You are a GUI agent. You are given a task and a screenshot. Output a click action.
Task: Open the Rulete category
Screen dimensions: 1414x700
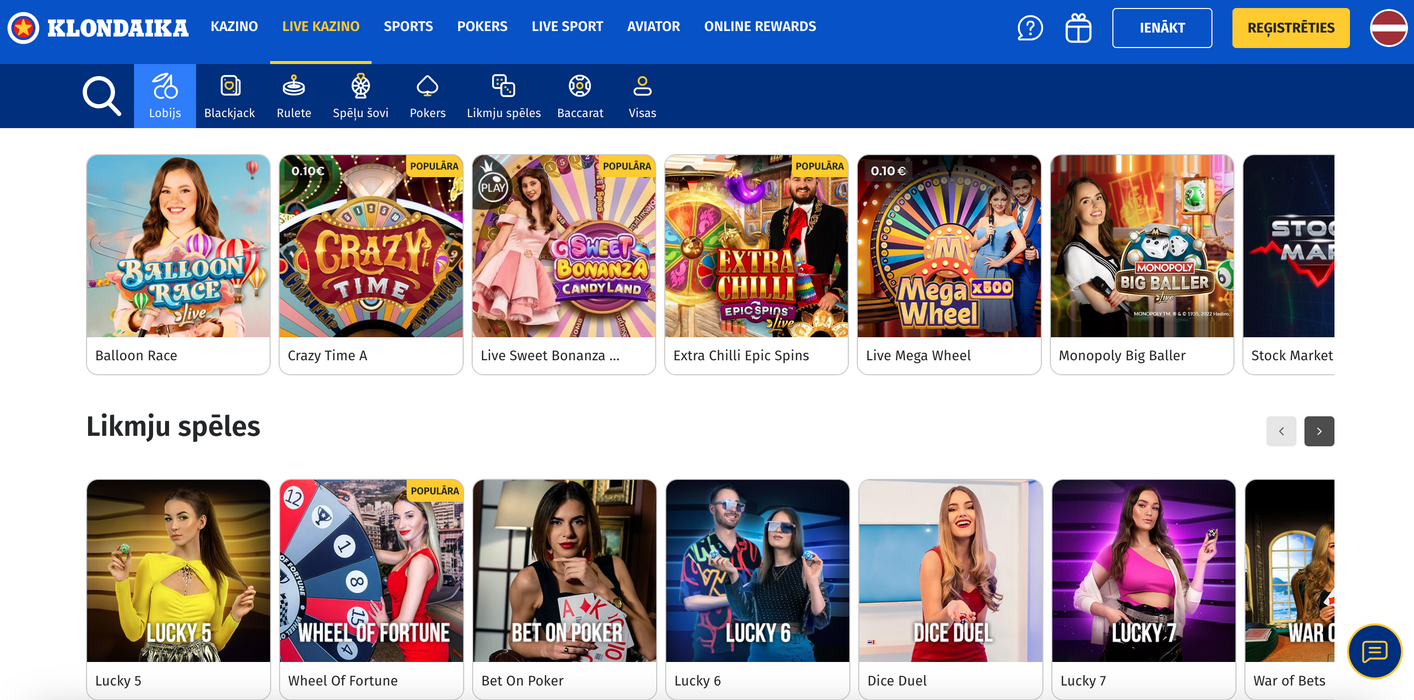(294, 96)
